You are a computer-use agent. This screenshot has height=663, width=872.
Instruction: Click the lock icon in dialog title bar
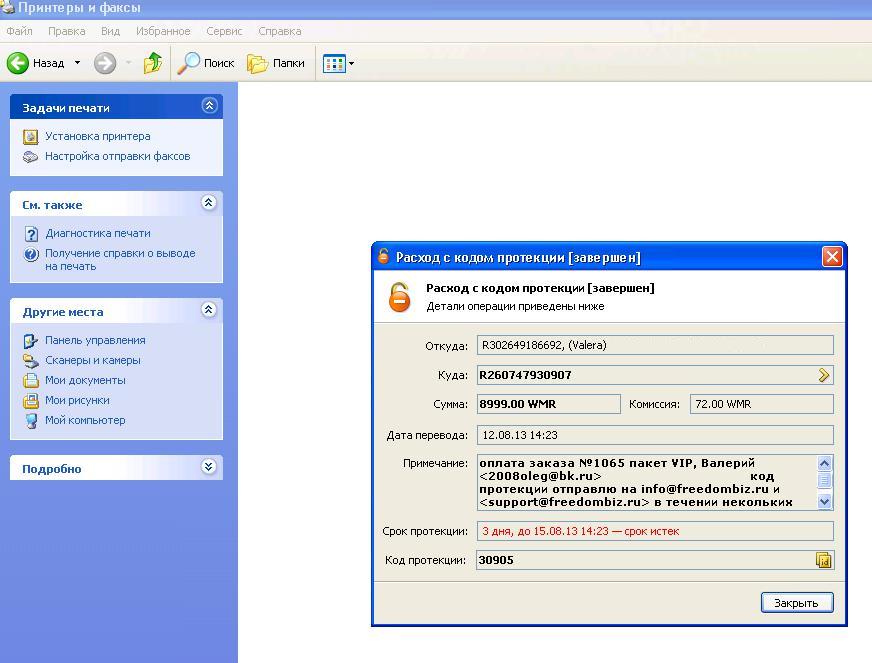pos(383,256)
